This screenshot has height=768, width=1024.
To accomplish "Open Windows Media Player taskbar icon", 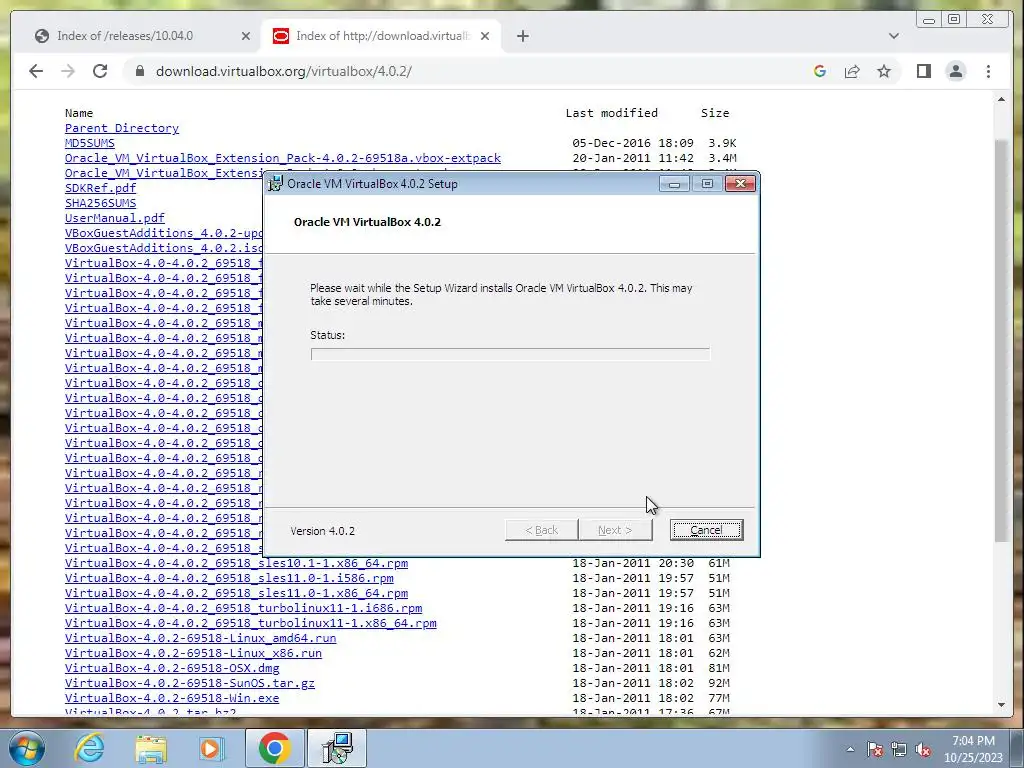I will [x=211, y=748].
